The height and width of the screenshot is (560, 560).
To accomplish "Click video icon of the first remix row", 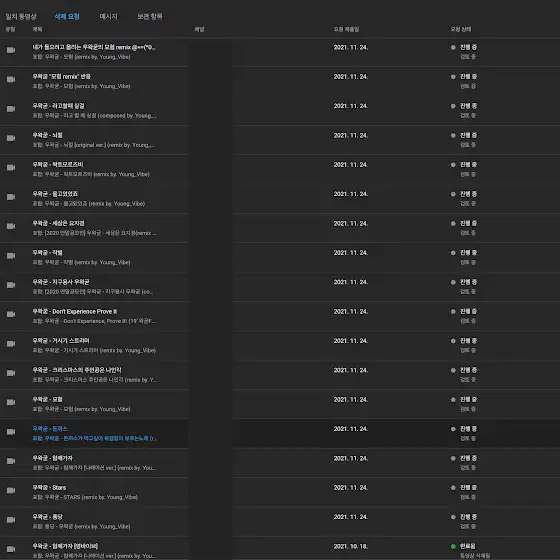I will (x=11, y=50).
